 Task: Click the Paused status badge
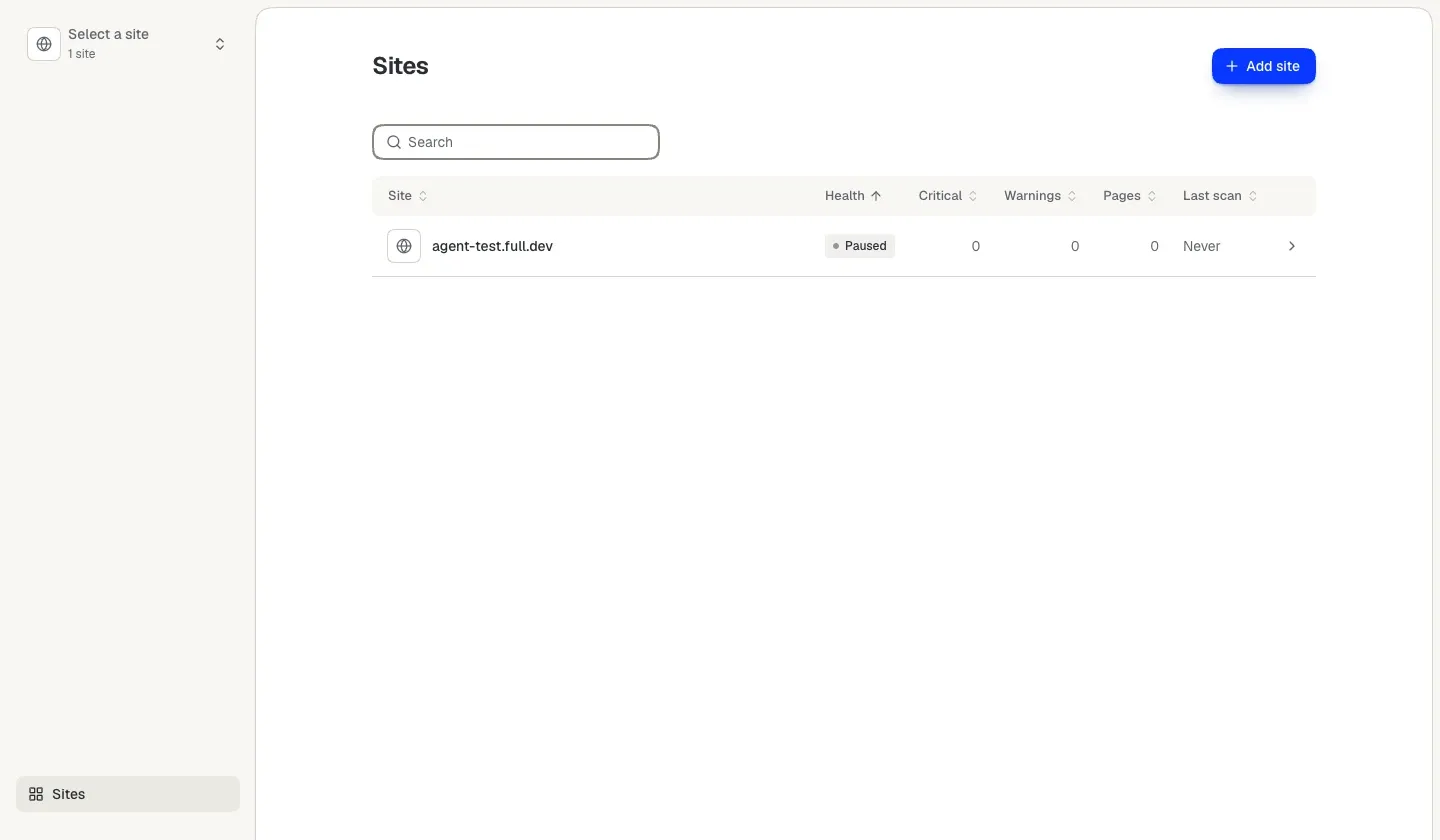(860, 246)
